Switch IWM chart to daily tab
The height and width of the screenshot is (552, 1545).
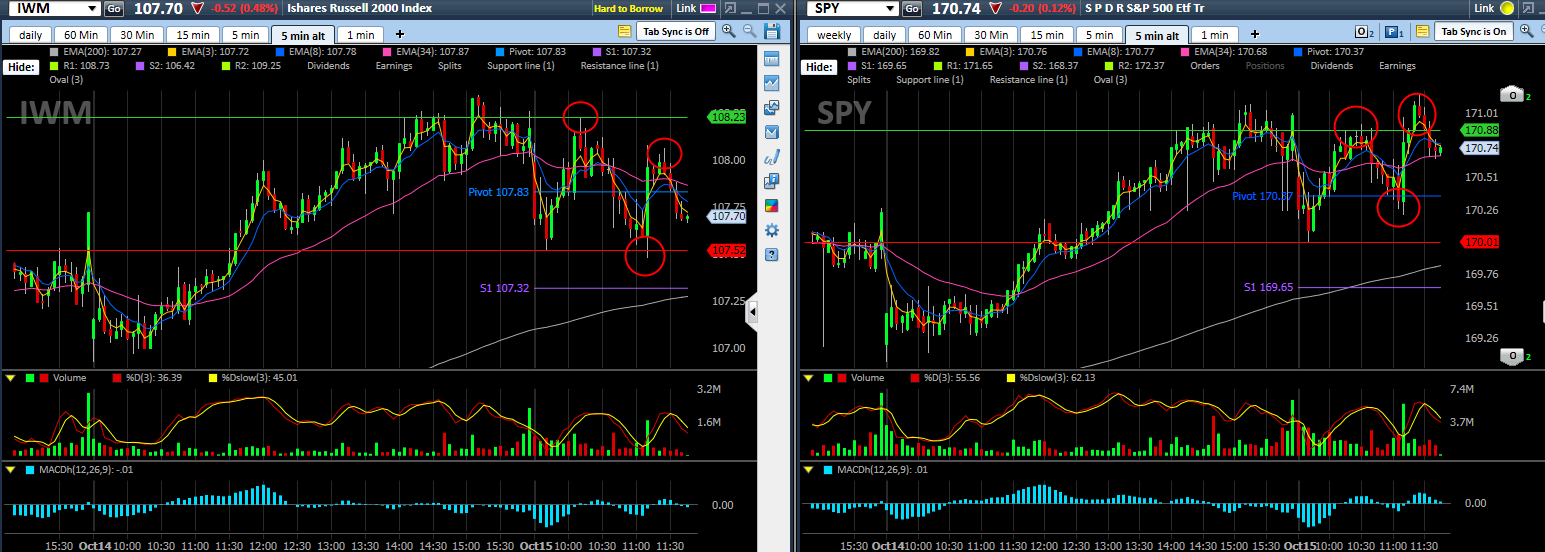[30, 34]
